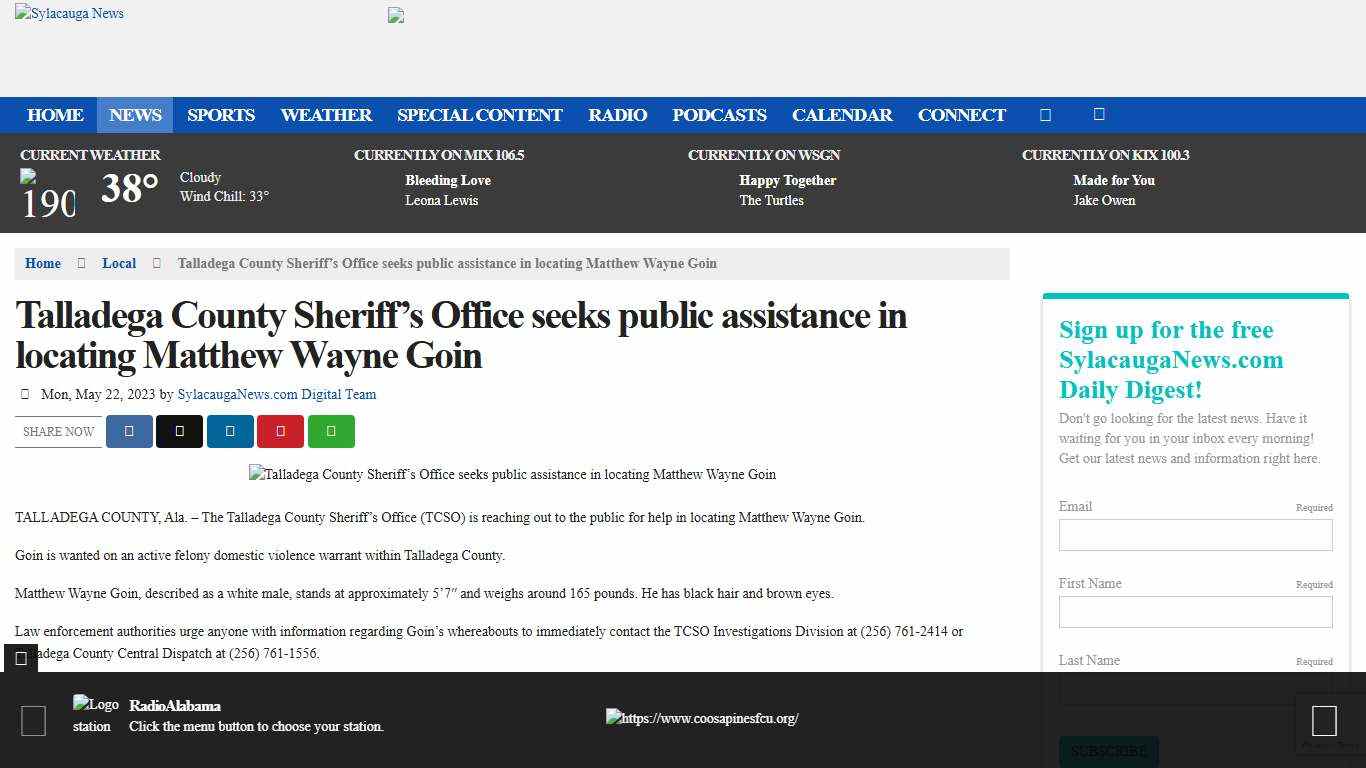Open the PODCASTS section menu
This screenshot has height=768, width=1366.
(x=719, y=115)
